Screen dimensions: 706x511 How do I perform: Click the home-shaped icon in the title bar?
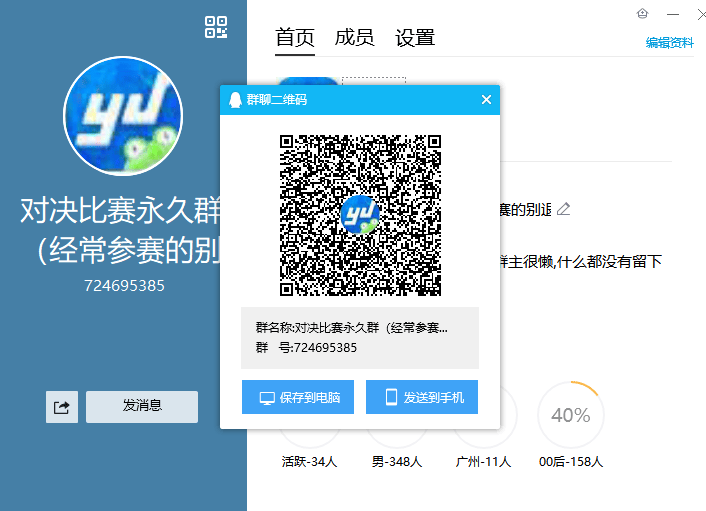coord(643,14)
